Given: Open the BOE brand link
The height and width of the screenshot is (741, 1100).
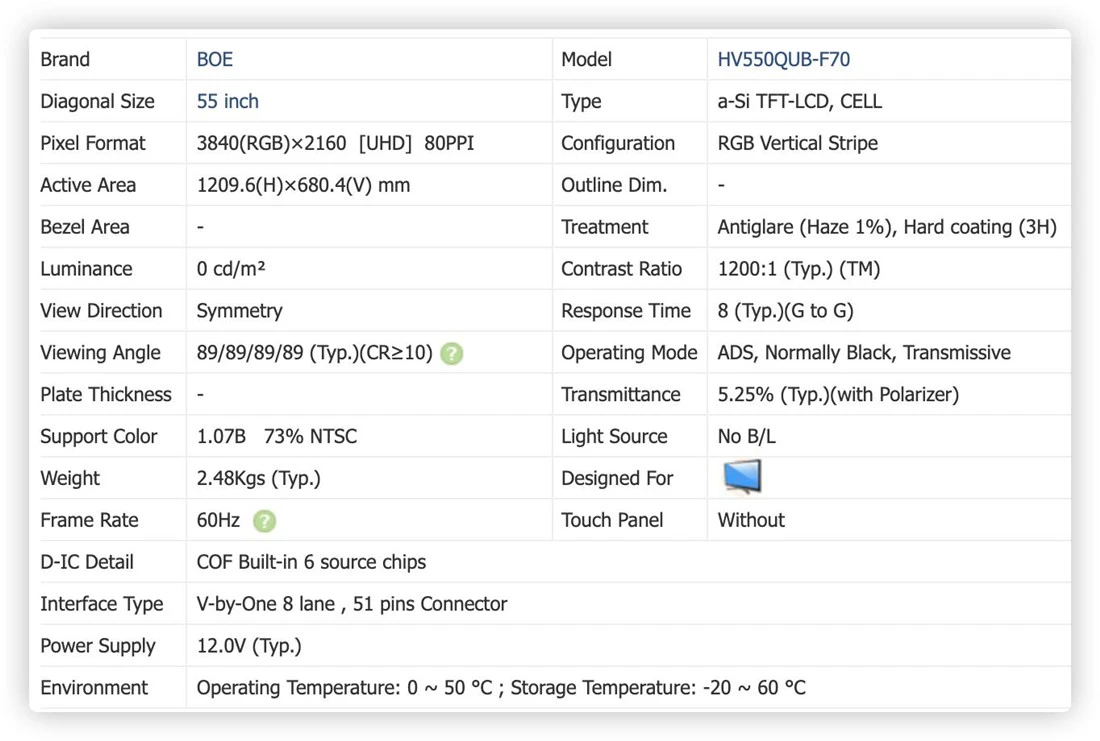Looking at the screenshot, I should click(215, 60).
